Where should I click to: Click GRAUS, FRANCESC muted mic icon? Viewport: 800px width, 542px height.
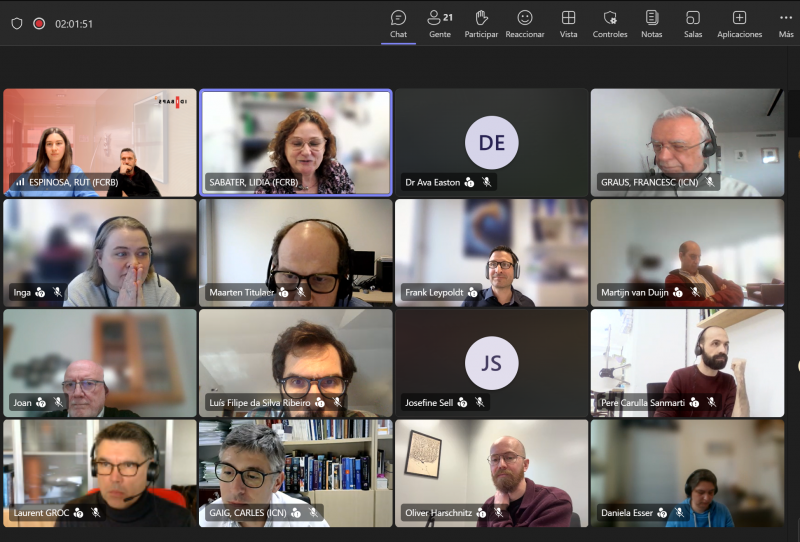pyautogui.click(x=710, y=182)
